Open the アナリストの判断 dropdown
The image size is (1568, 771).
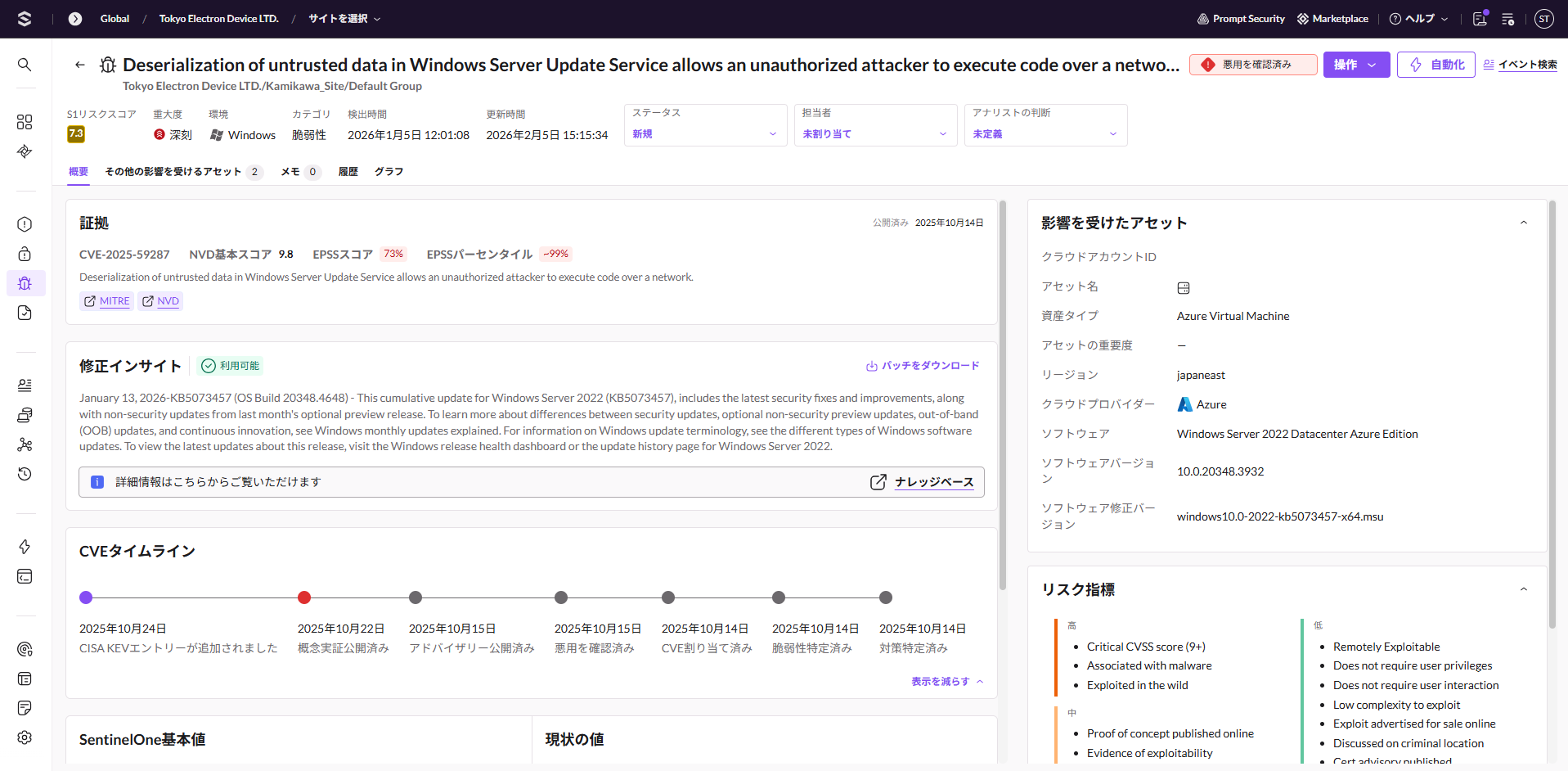point(1045,133)
